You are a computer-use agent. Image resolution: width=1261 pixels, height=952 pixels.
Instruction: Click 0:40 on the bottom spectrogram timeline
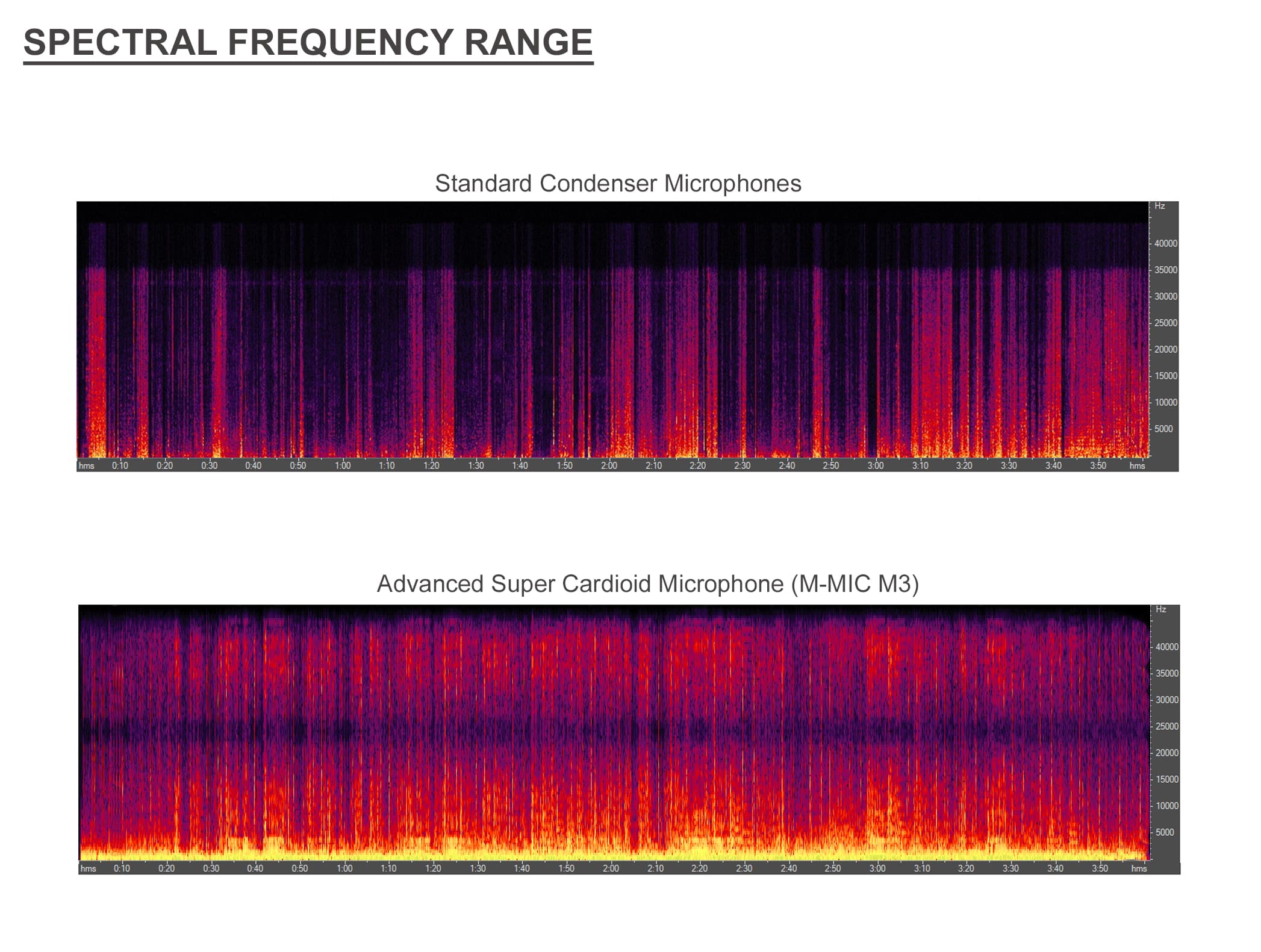click(x=255, y=868)
